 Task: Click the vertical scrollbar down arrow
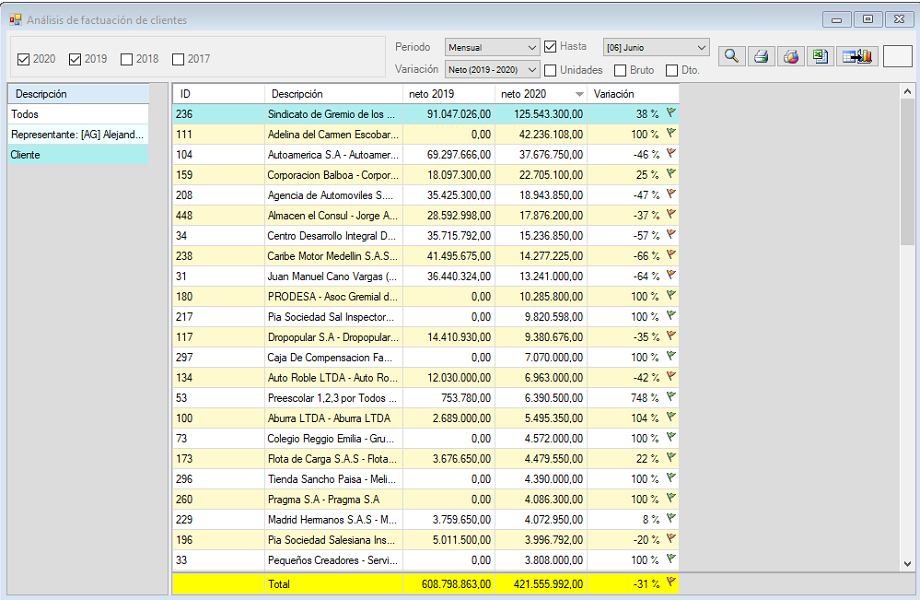pos(907,564)
